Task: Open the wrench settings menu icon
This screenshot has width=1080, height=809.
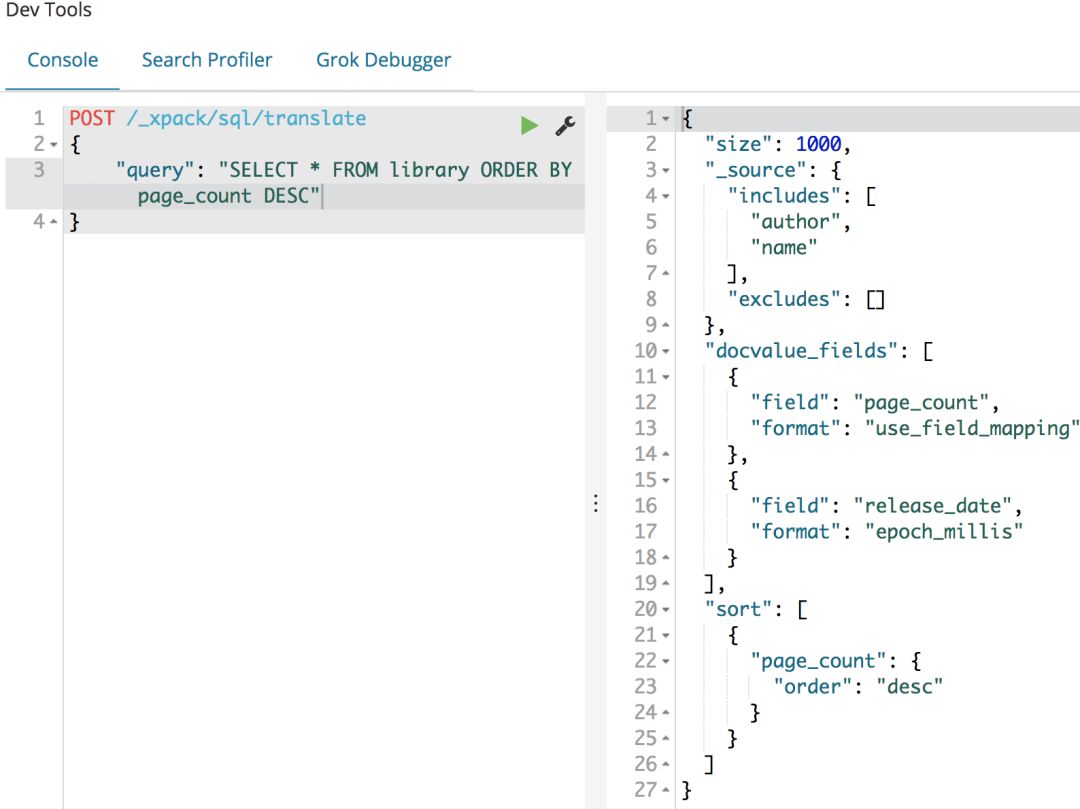Action: click(565, 125)
